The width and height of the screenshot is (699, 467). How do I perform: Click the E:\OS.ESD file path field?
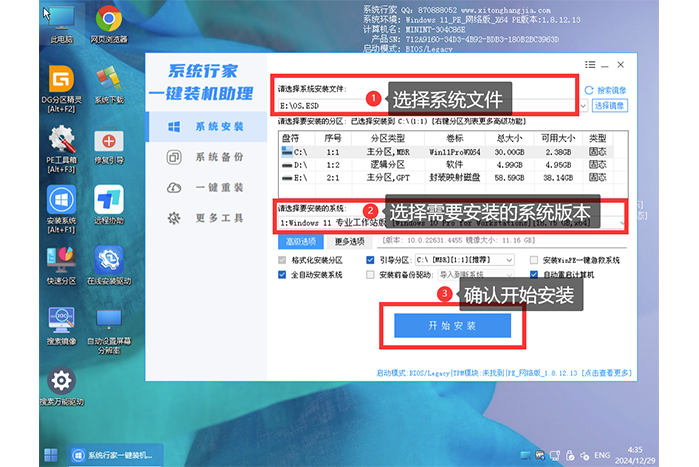pyautogui.click(x=428, y=106)
